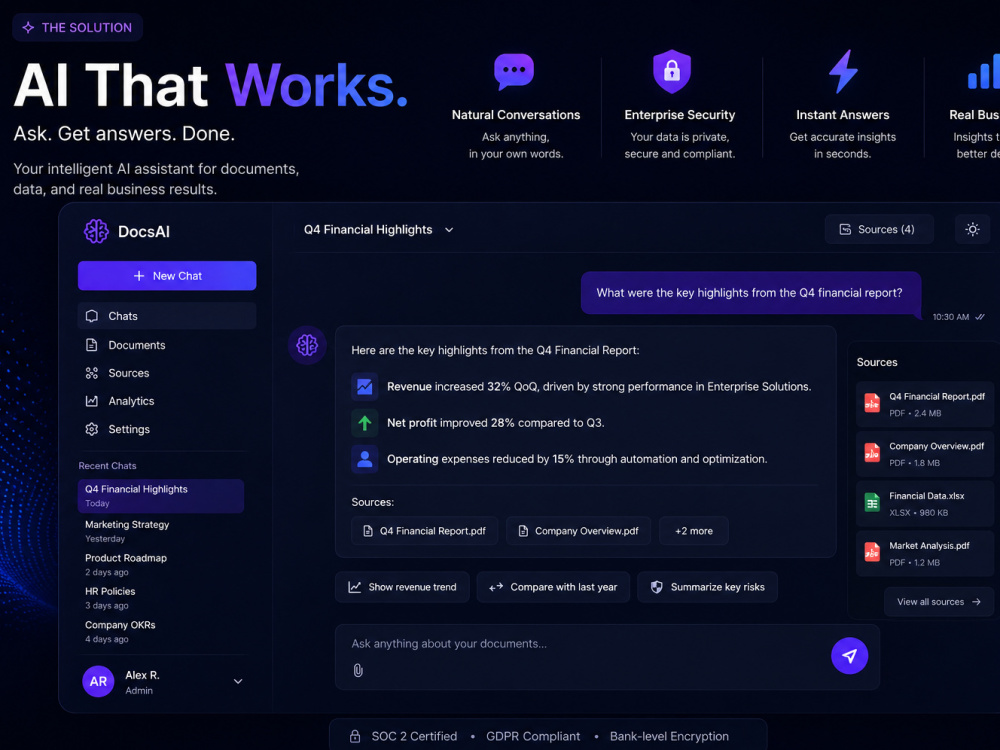Click the Analytics chart icon in sidebar
Image resolution: width=1000 pixels, height=750 pixels.
pyautogui.click(x=92, y=401)
